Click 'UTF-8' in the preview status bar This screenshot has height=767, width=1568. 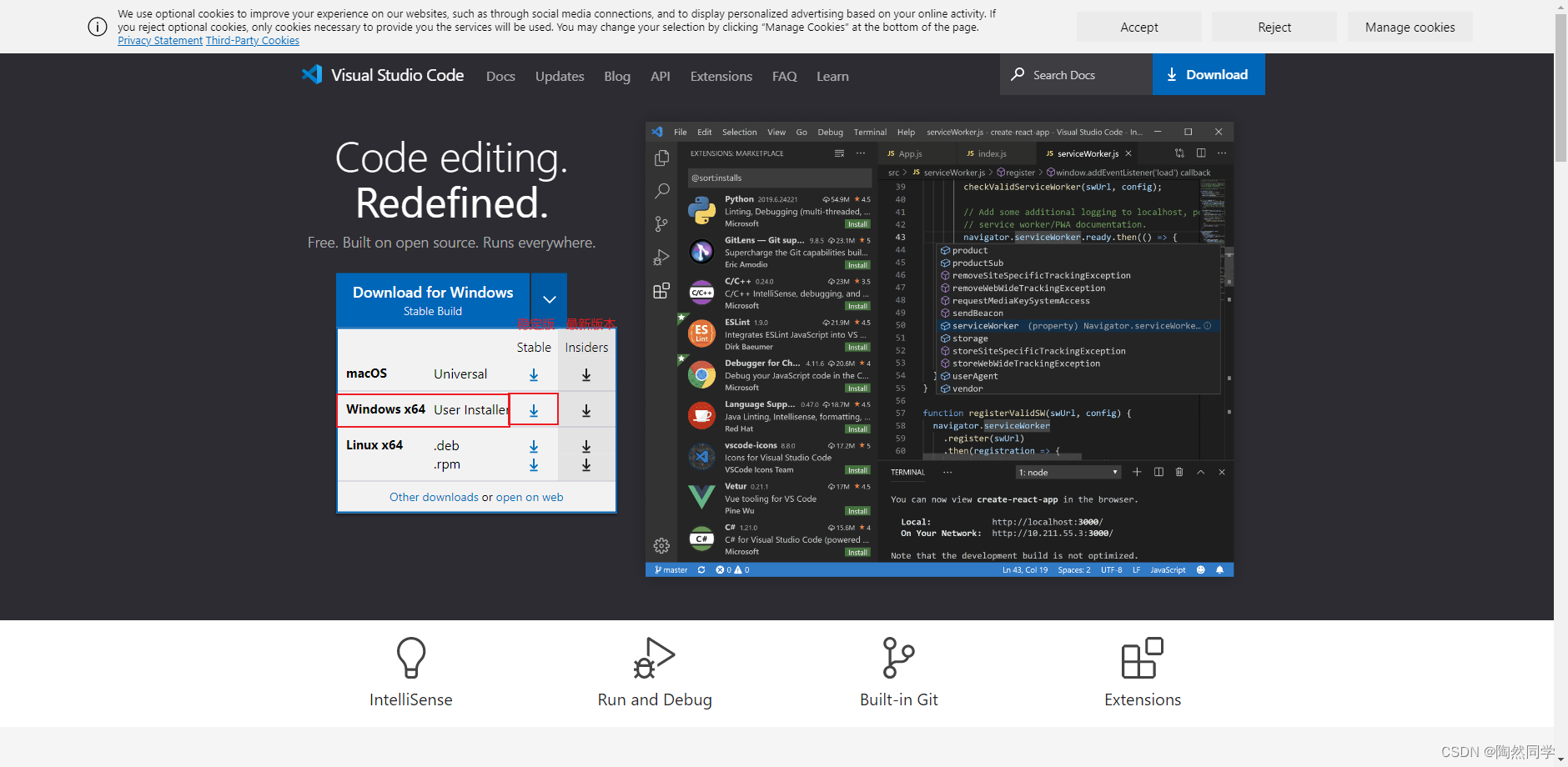[x=1111, y=570]
